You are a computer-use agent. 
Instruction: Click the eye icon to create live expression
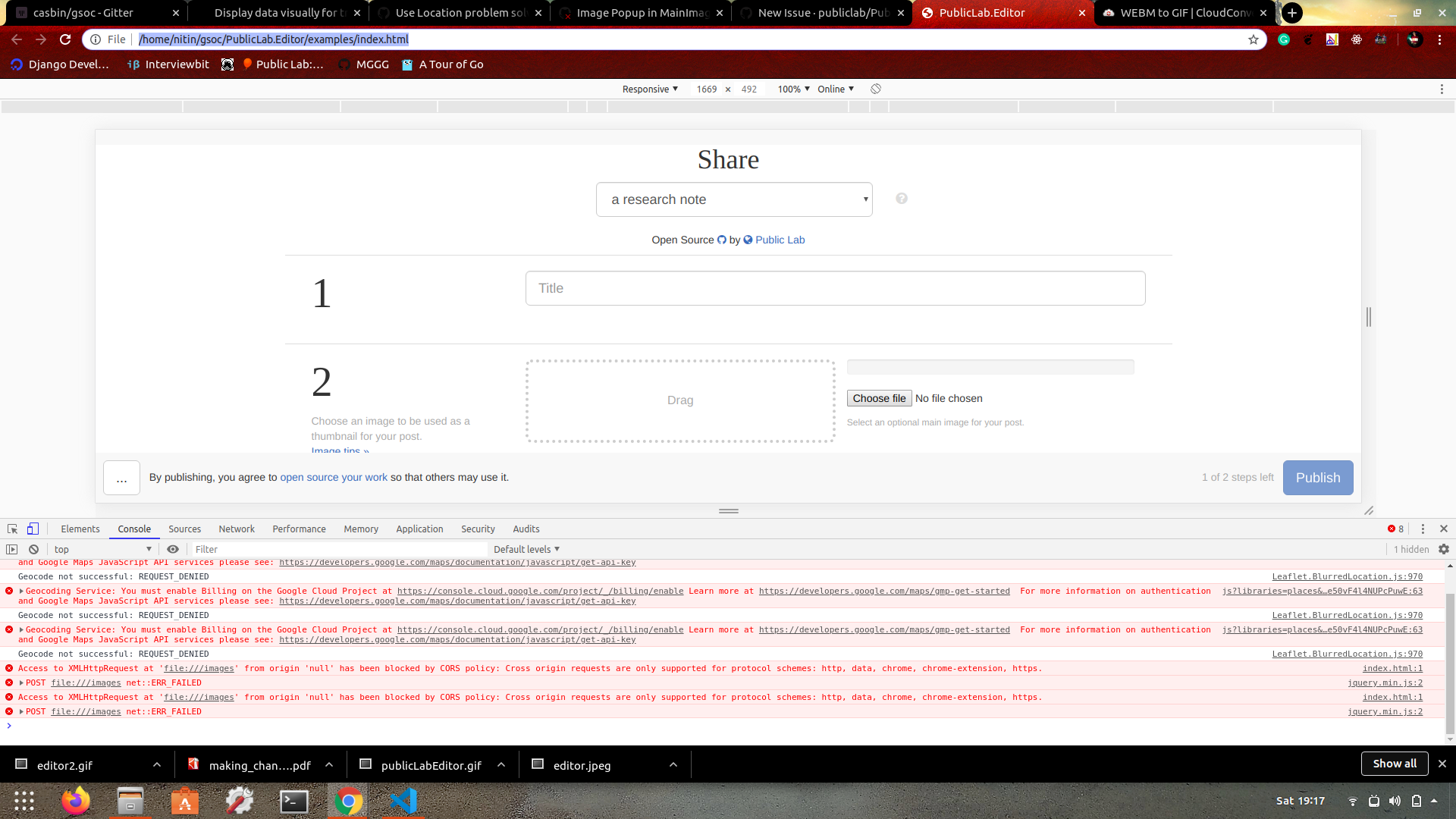(x=172, y=549)
